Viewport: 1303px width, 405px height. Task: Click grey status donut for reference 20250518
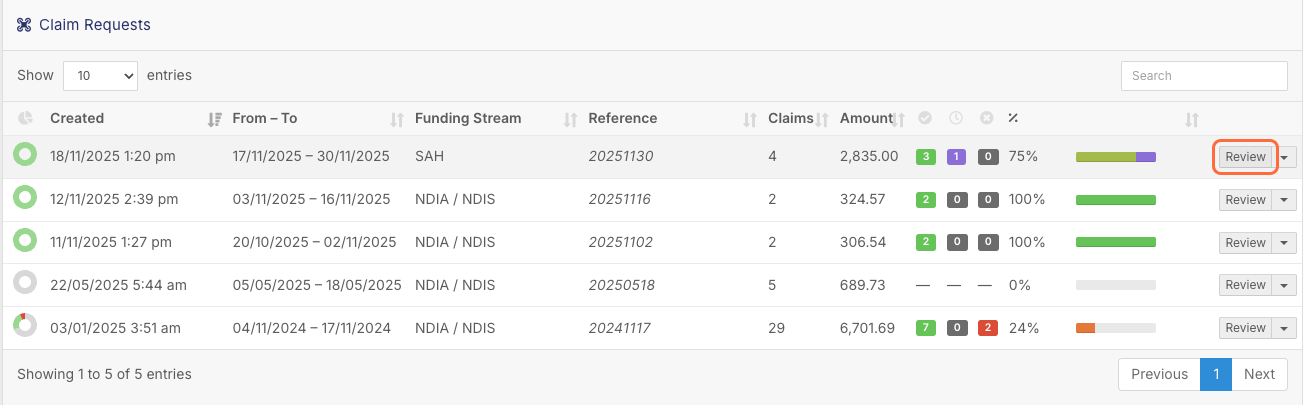[x=25, y=283]
